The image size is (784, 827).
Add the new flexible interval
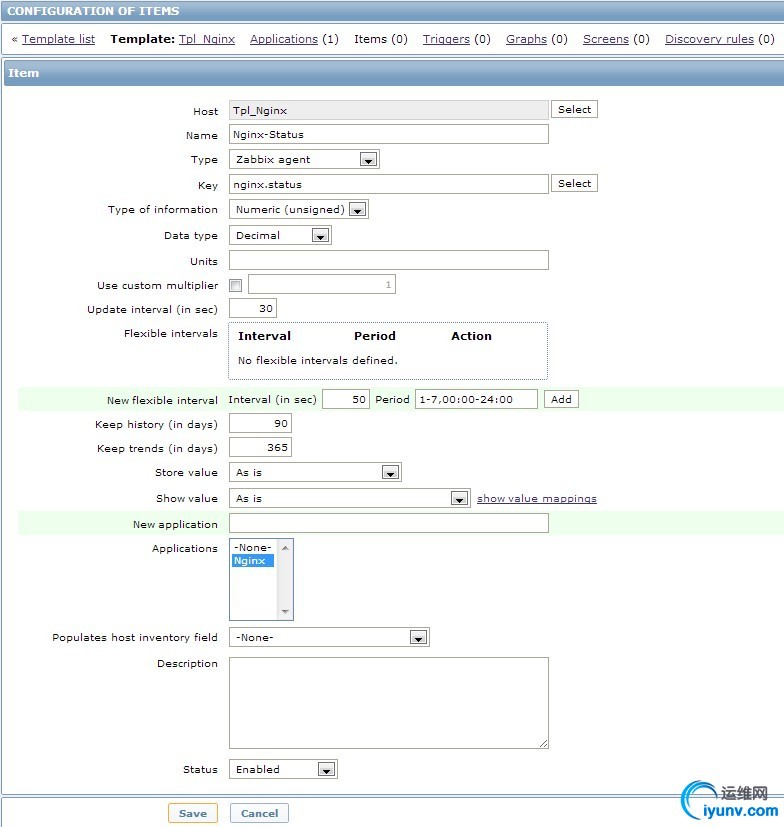(561, 399)
